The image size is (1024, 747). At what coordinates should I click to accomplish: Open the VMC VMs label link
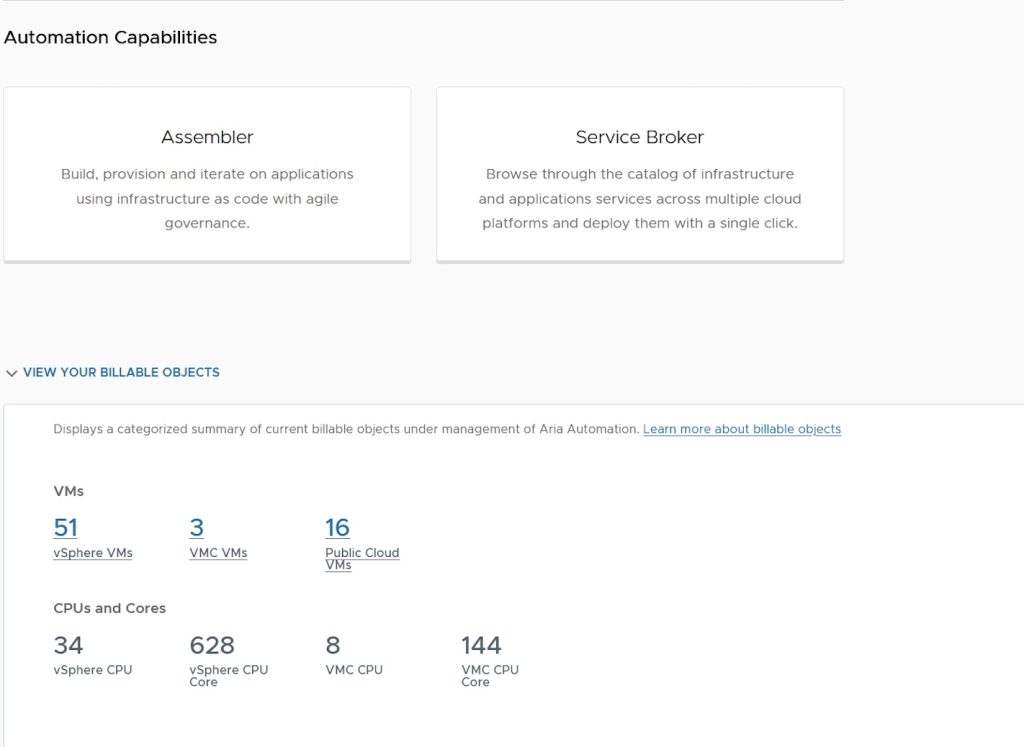pyautogui.click(x=218, y=553)
